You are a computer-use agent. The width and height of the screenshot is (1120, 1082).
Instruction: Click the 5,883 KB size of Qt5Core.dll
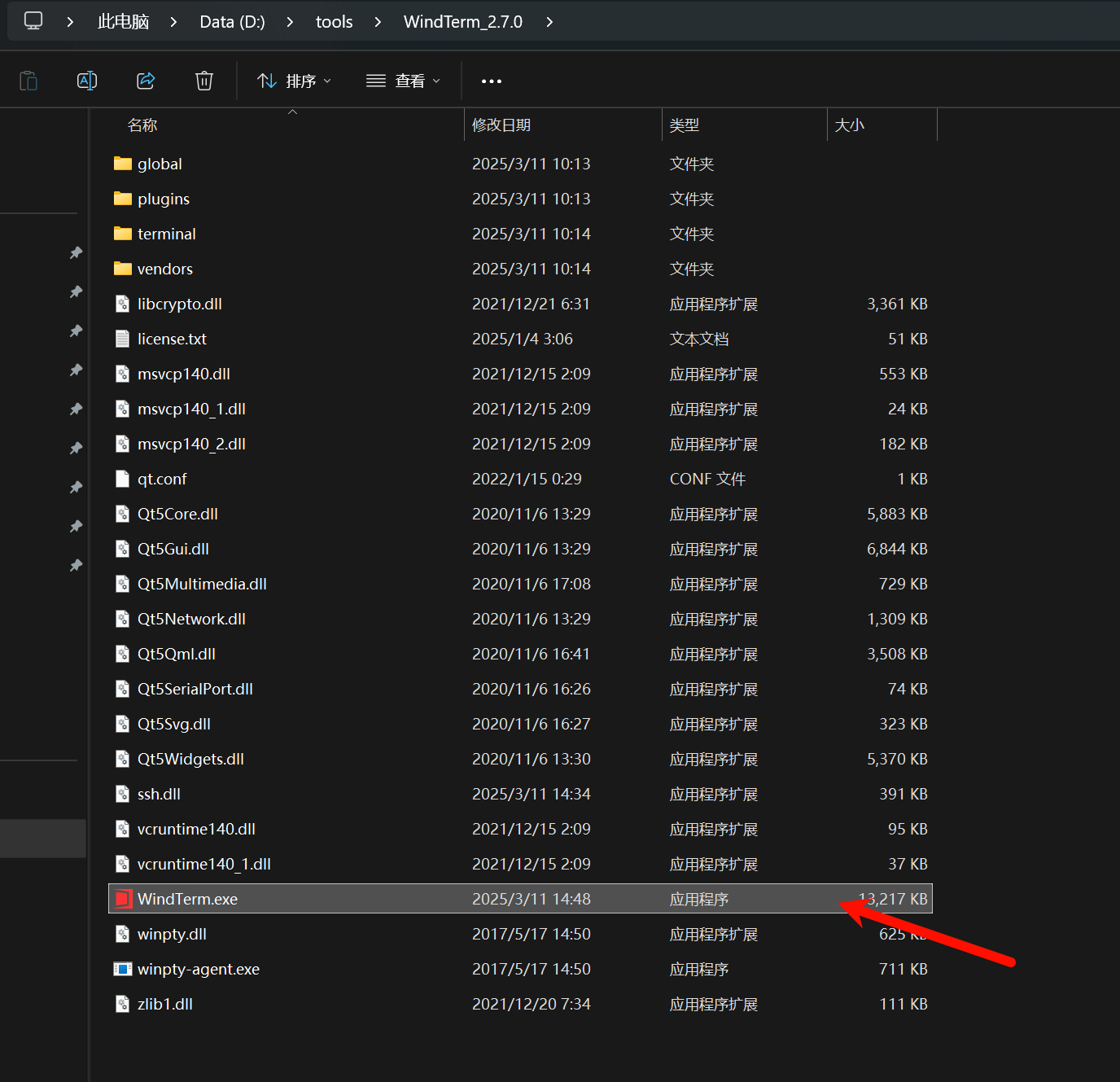coord(897,514)
